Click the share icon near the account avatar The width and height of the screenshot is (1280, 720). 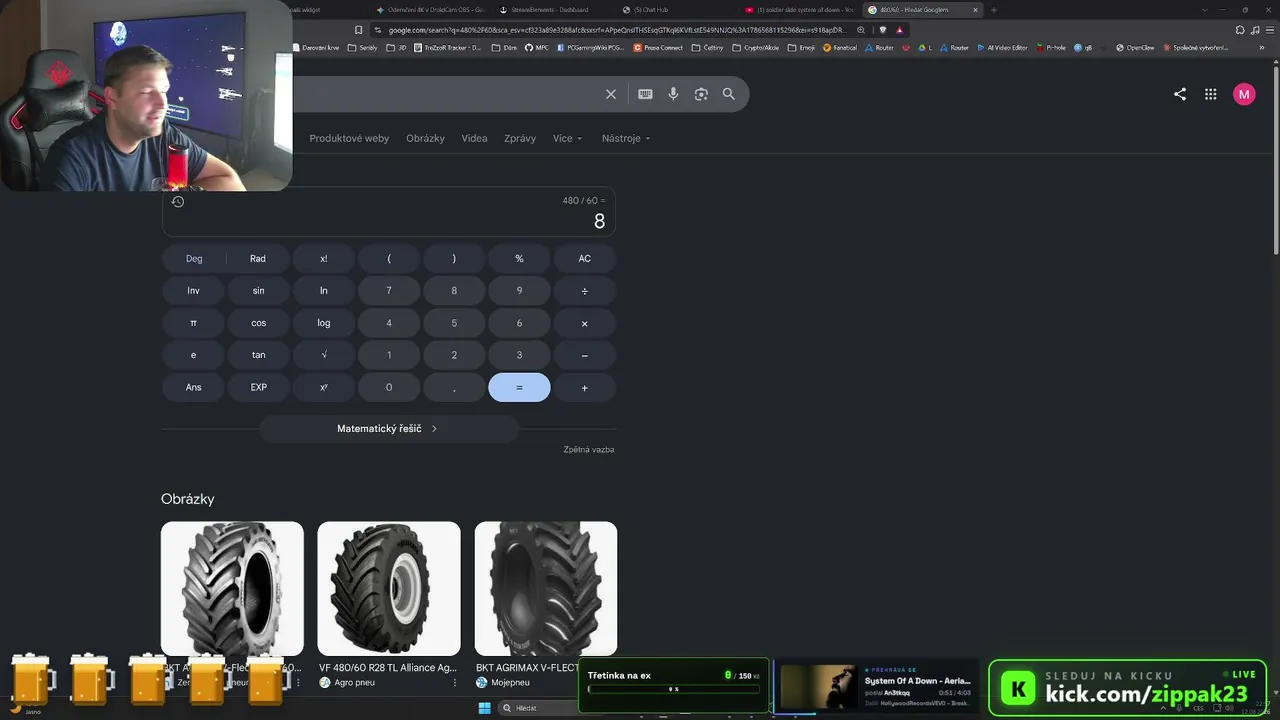pyautogui.click(x=1180, y=94)
